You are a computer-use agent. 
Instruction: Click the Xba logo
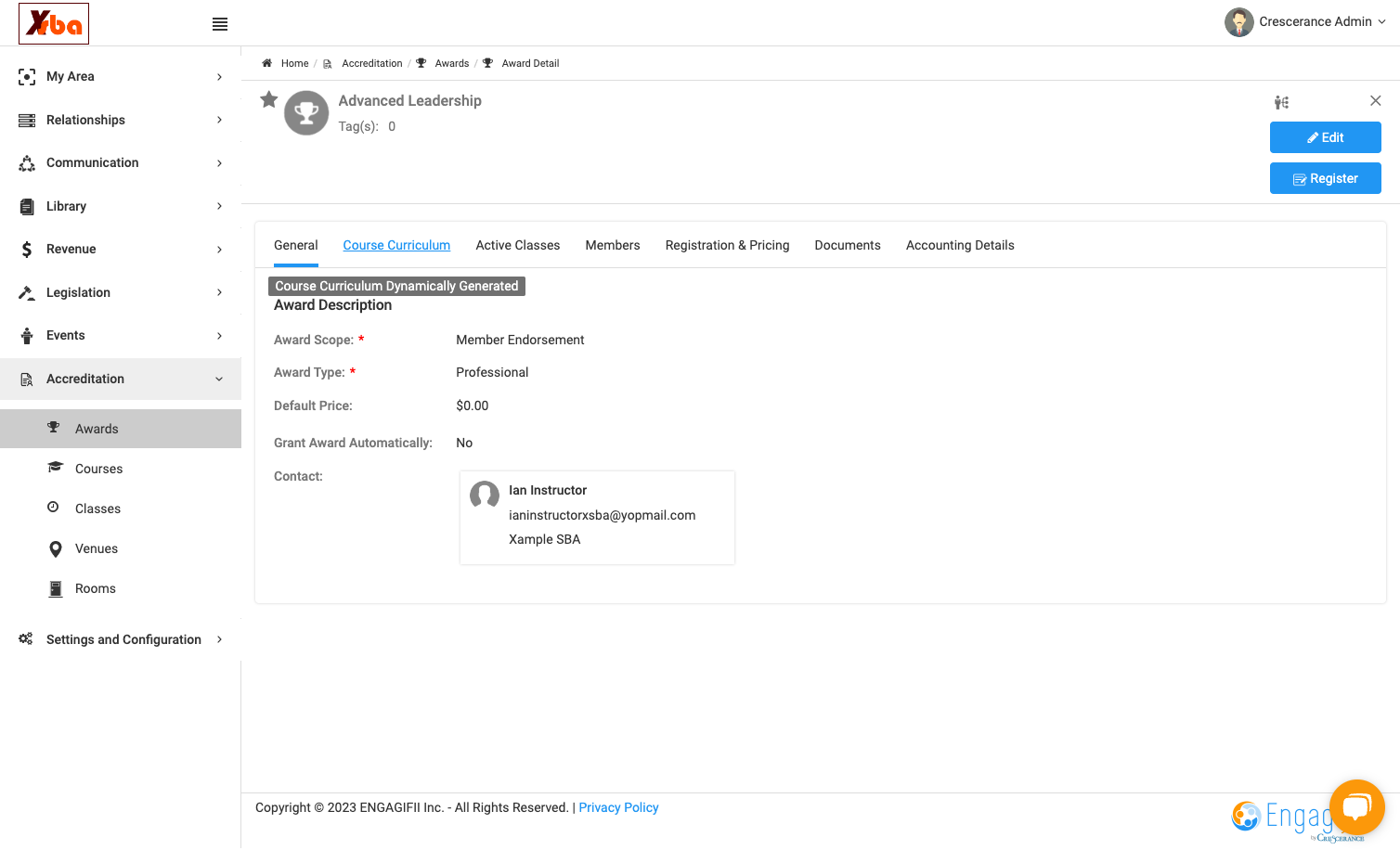tap(54, 23)
